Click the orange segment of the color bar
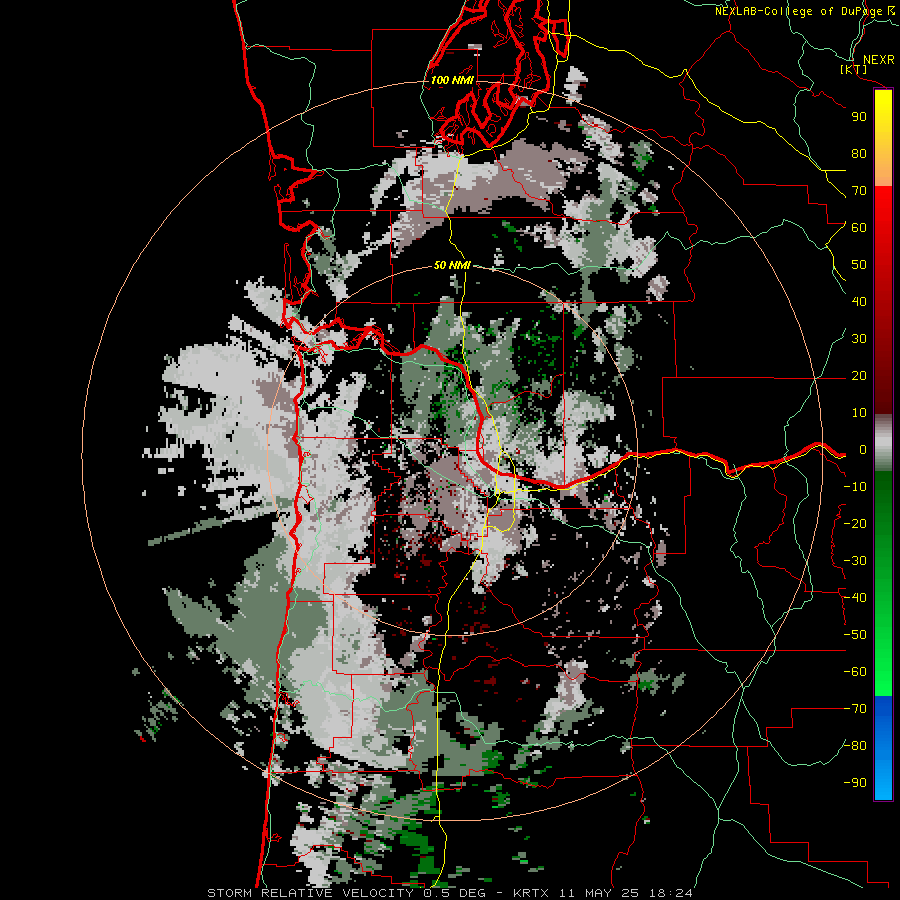This screenshot has width=900, height=900. click(883, 168)
